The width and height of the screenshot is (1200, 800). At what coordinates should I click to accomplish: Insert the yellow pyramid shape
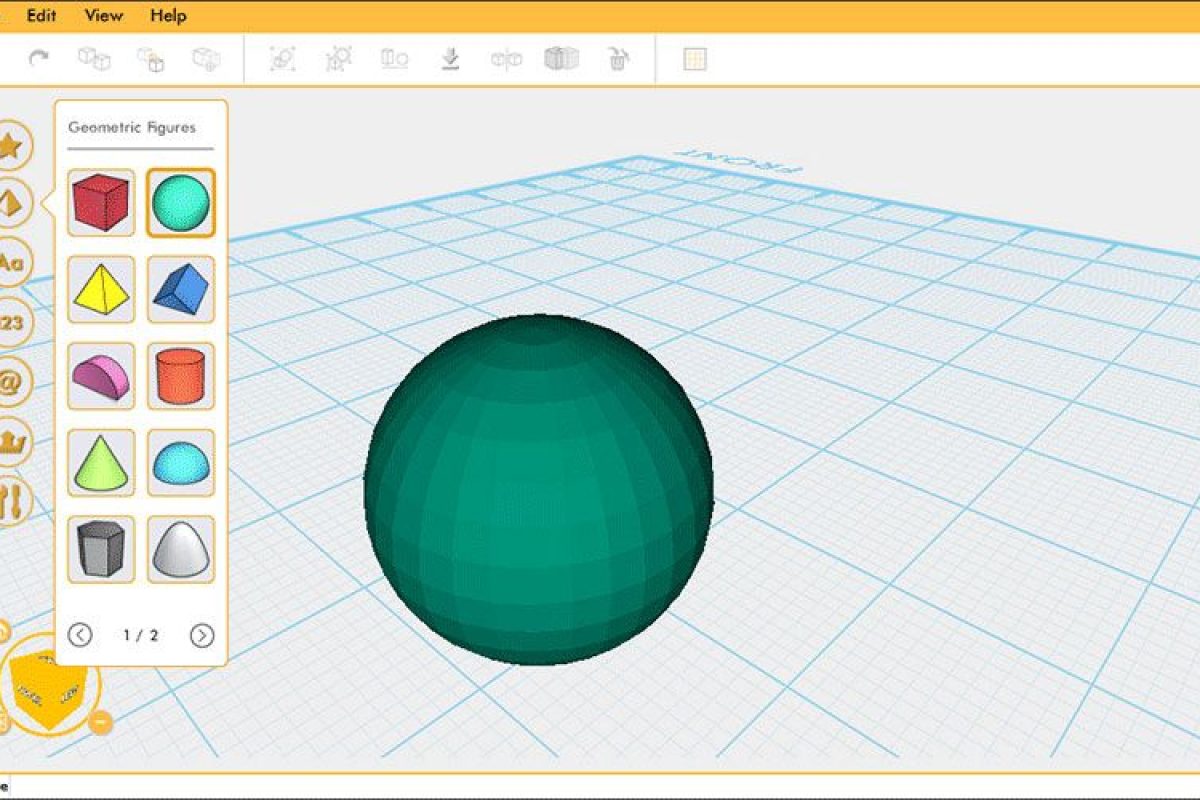101,289
